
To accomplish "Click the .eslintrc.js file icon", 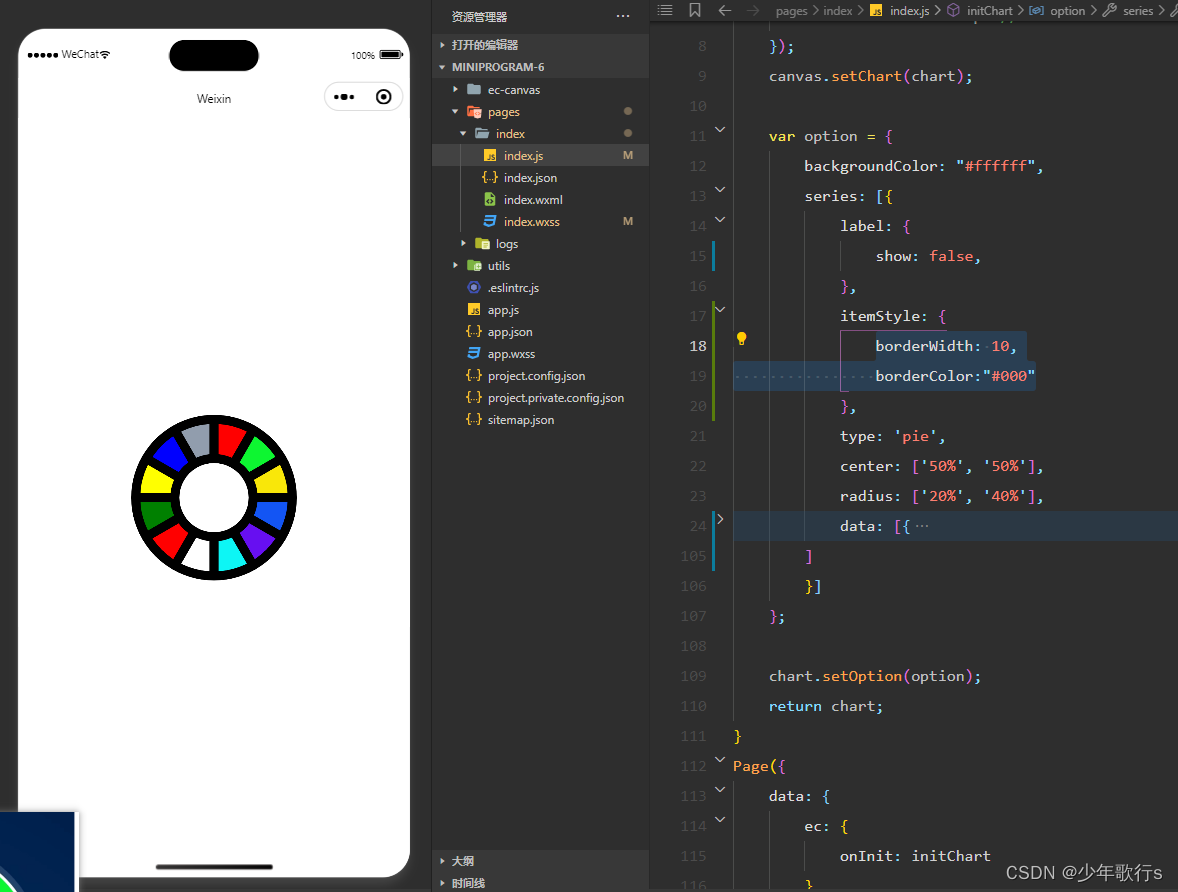I will (x=474, y=287).
